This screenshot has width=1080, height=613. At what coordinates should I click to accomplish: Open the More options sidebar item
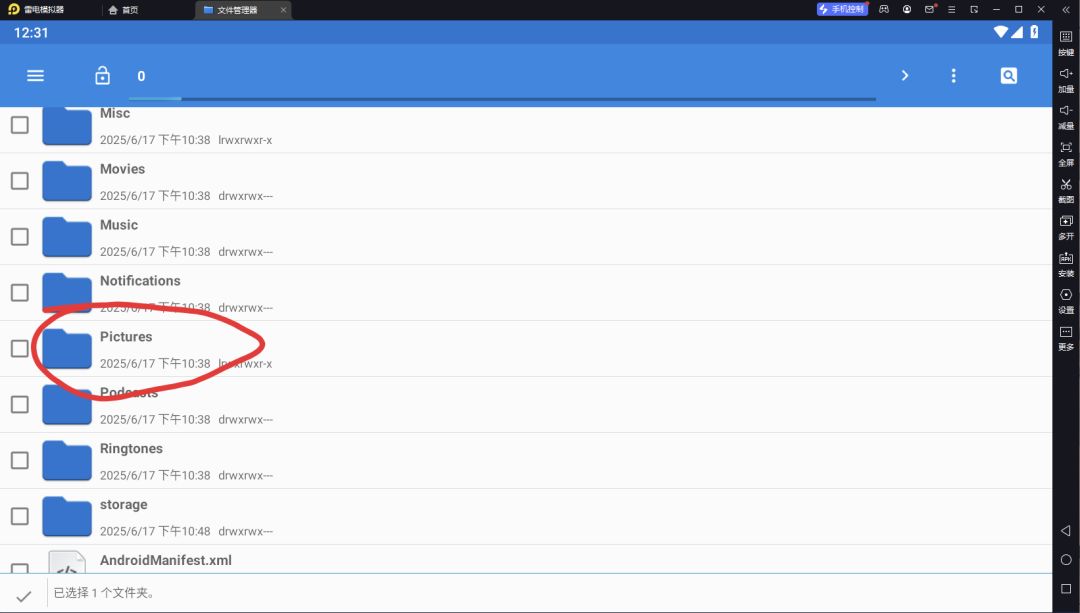point(1066,338)
